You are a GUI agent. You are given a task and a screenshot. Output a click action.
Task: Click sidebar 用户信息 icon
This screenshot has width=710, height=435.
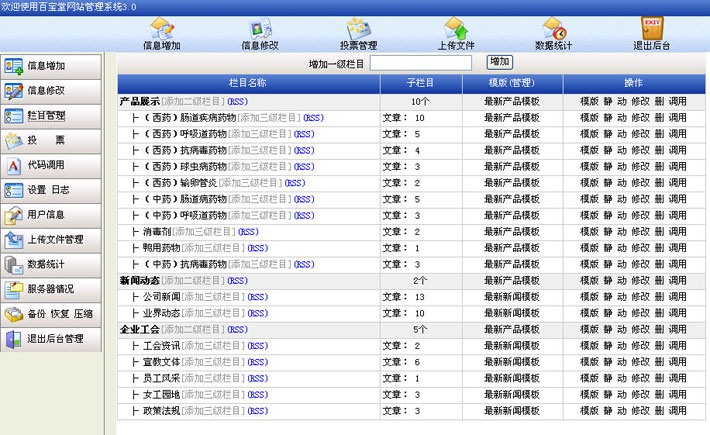(14, 215)
